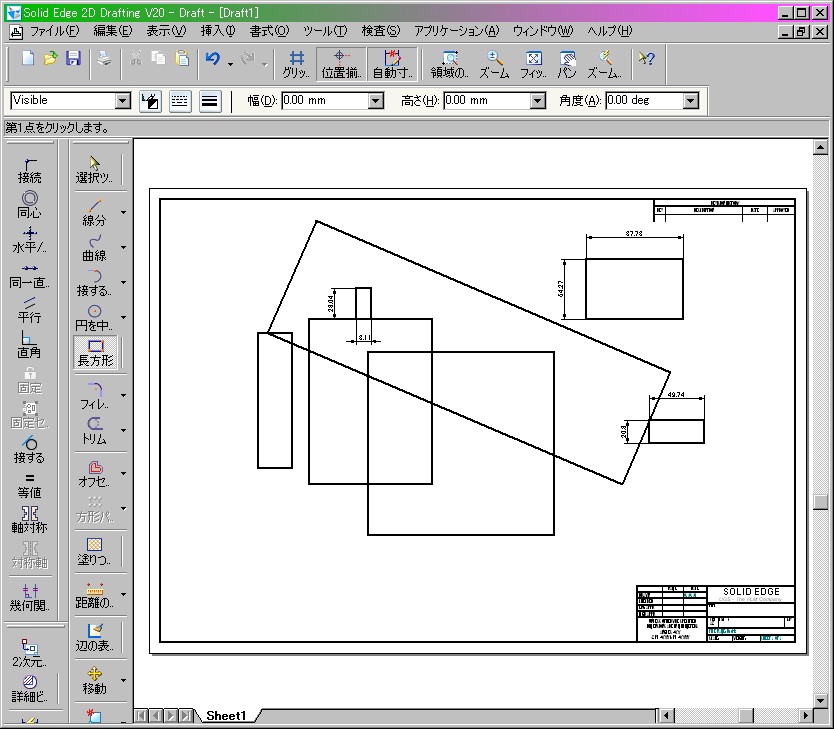Viewport: 834px width, 729px height.
Task: Click the vertical scrollbar thumb
Action: point(820,502)
